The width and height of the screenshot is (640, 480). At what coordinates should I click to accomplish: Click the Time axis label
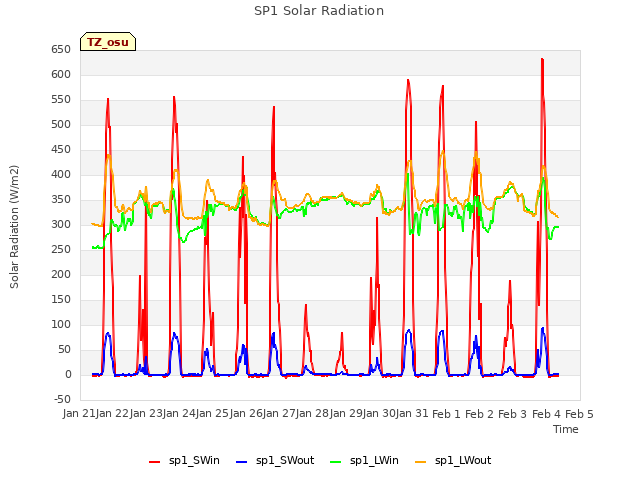click(566, 429)
